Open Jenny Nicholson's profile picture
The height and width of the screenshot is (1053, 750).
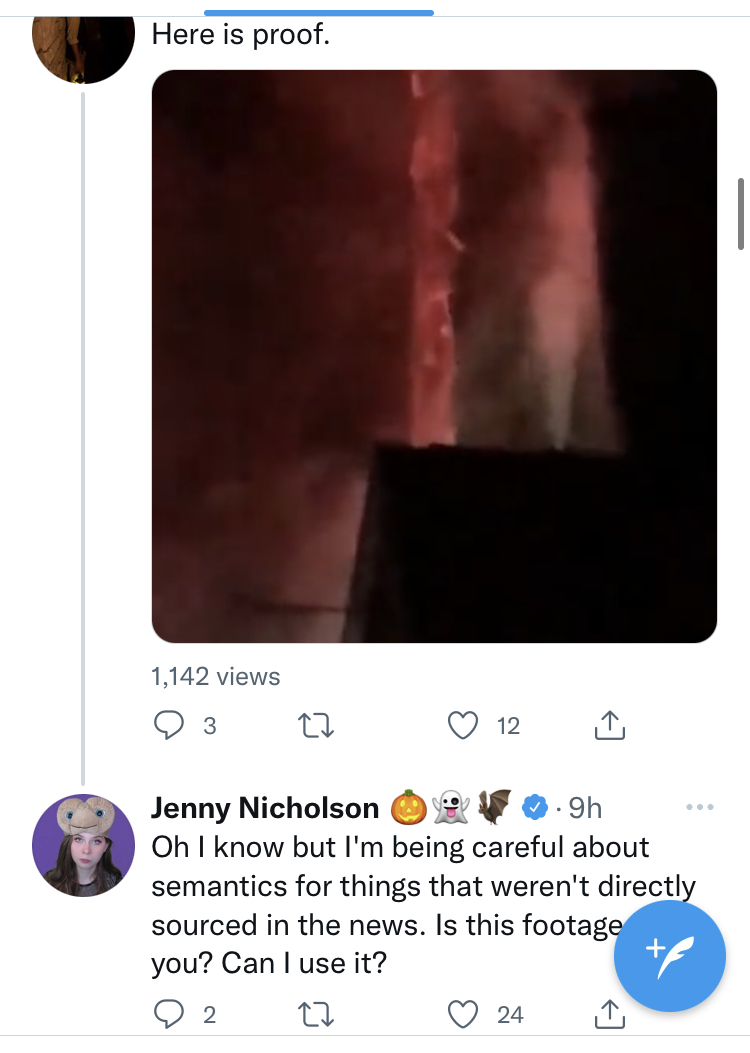pyautogui.click(x=83, y=845)
